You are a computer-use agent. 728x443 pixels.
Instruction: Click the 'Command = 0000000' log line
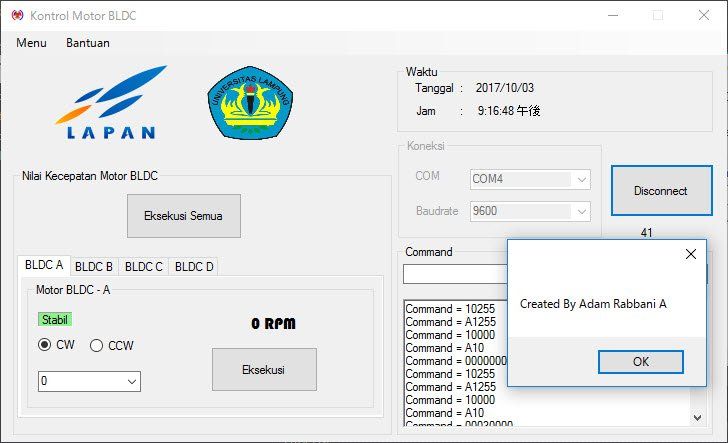pyautogui.click(x=456, y=361)
